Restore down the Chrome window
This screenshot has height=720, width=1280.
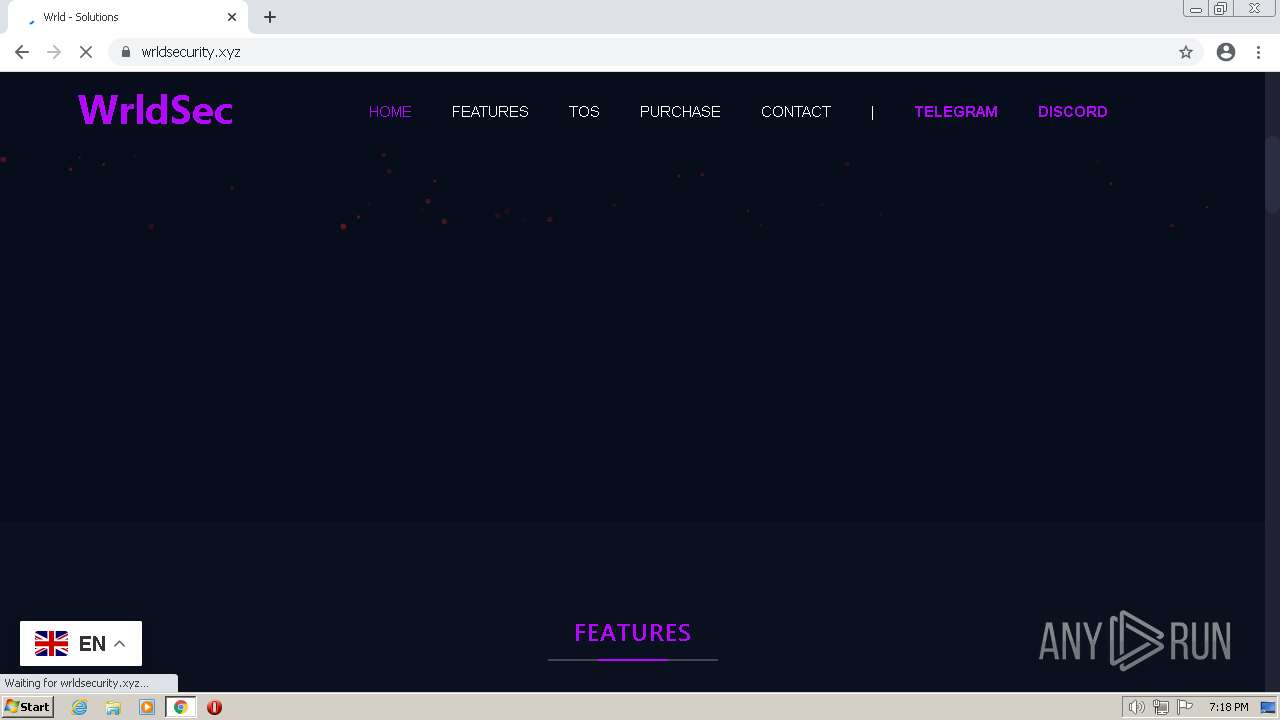(x=1221, y=9)
